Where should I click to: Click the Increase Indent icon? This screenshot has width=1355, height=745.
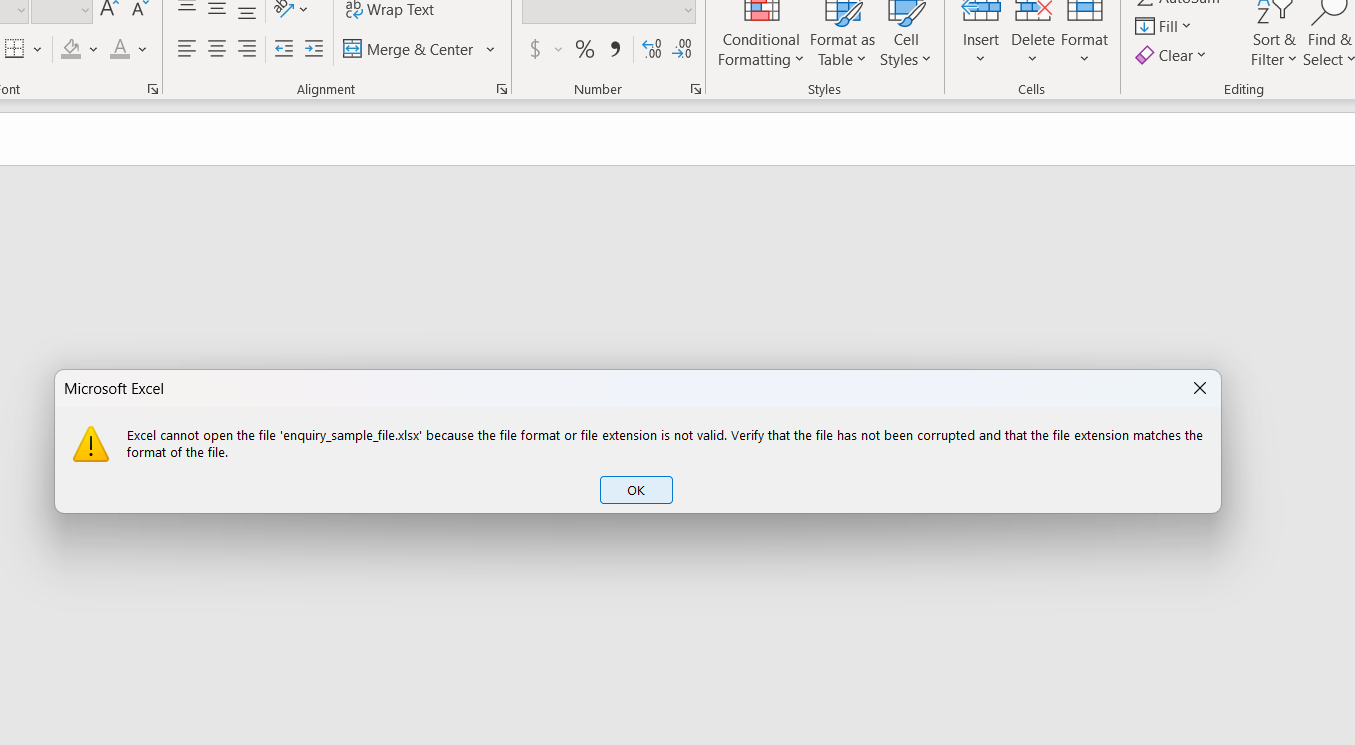click(x=314, y=49)
